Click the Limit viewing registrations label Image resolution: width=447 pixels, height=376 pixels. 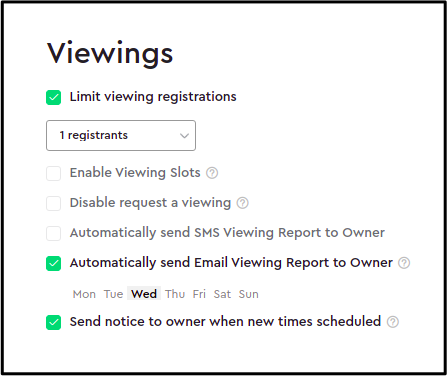pos(153,97)
